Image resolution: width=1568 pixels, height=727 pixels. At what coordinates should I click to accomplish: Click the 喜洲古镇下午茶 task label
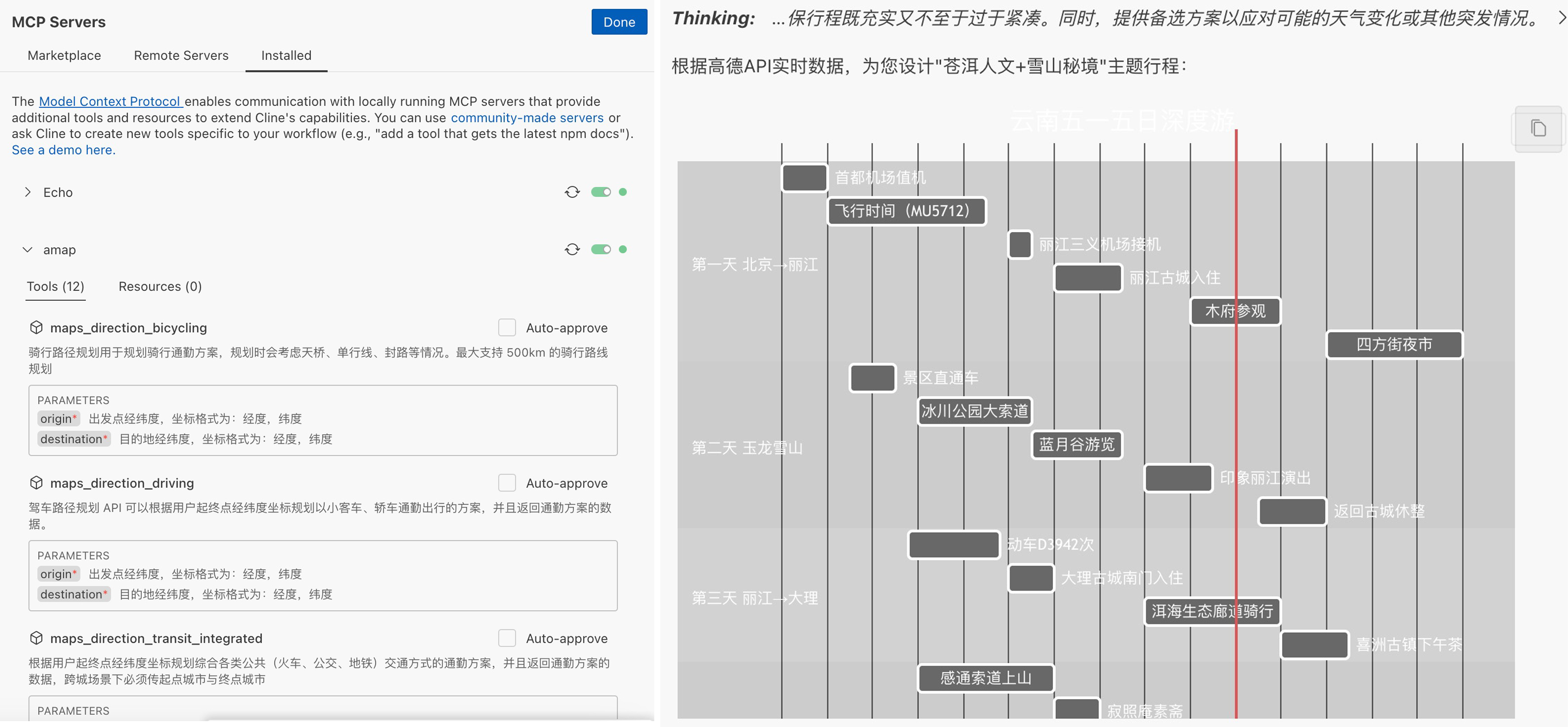point(1409,645)
